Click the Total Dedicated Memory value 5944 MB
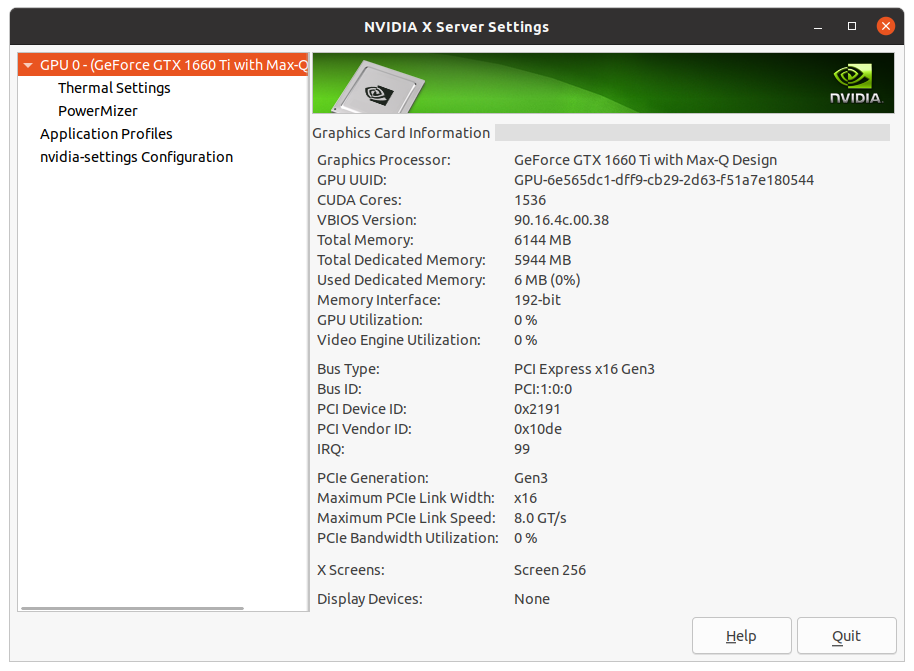This screenshot has width=914, height=671. [542, 260]
